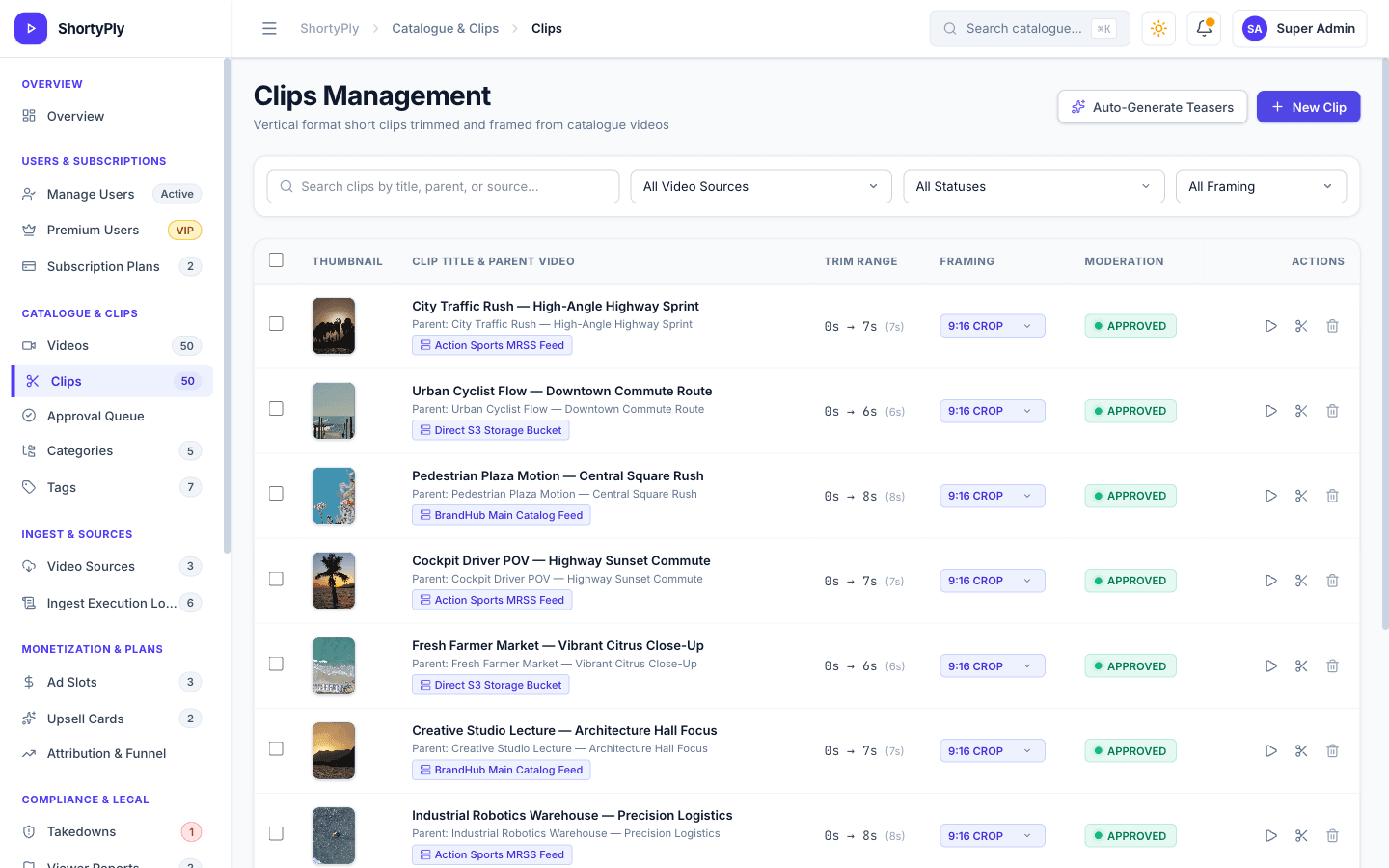Open the All Statuses filter dropdown
This screenshot has width=1389, height=868.
[1033, 186]
